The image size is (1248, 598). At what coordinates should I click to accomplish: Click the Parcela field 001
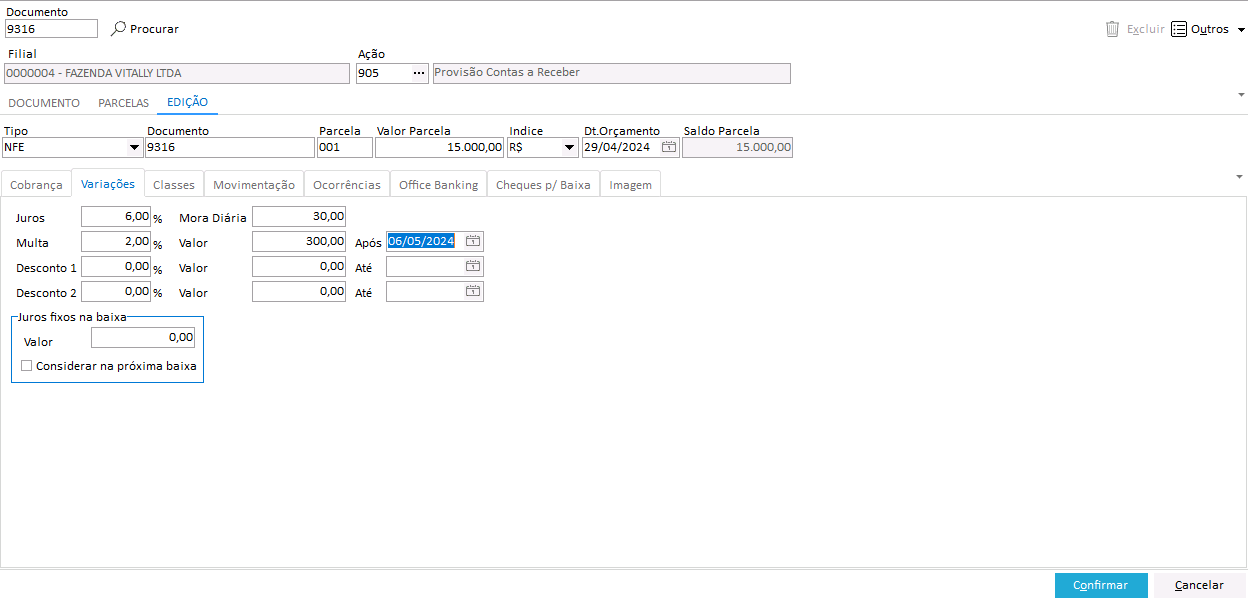click(345, 147)
